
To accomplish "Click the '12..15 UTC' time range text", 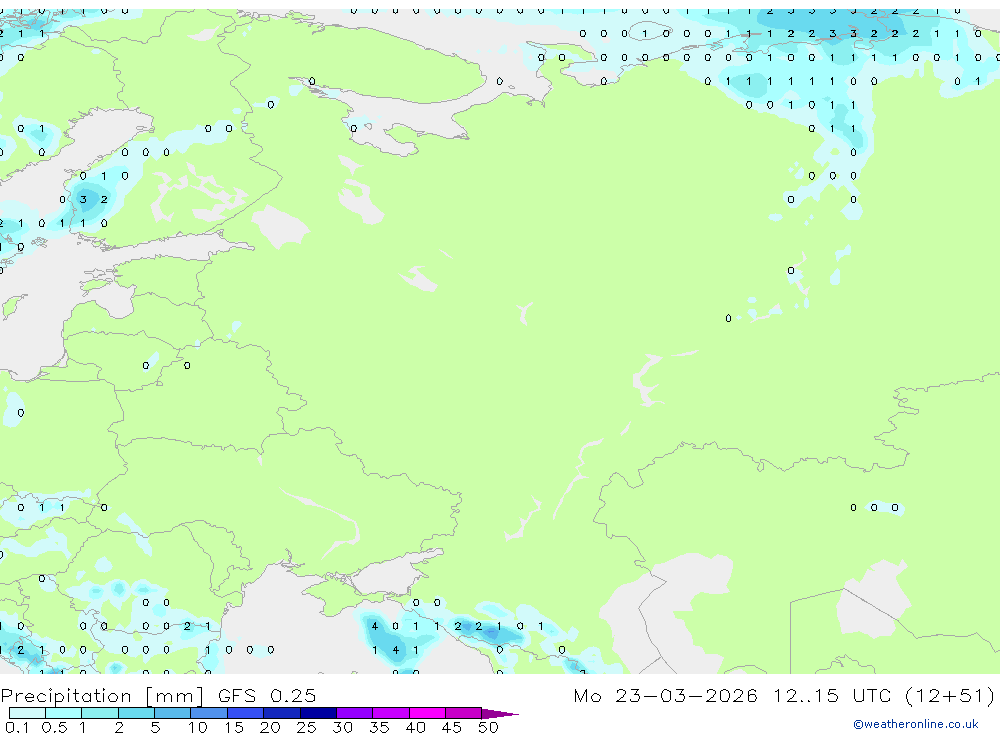I will point(833,695).
